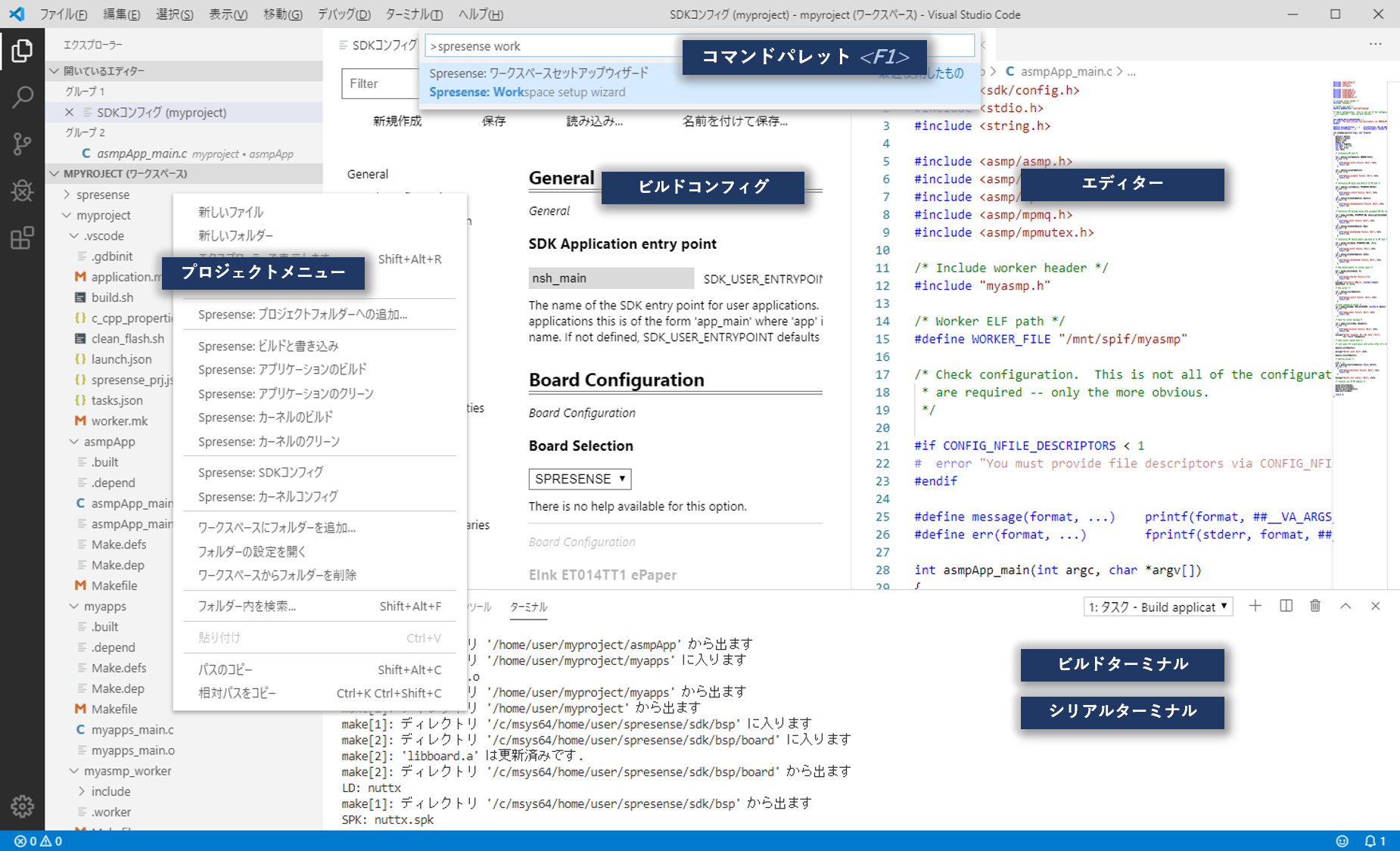1400x851 pixels.
Task: Maximize terminal panel with up chevron
Action: (1346, 607)
